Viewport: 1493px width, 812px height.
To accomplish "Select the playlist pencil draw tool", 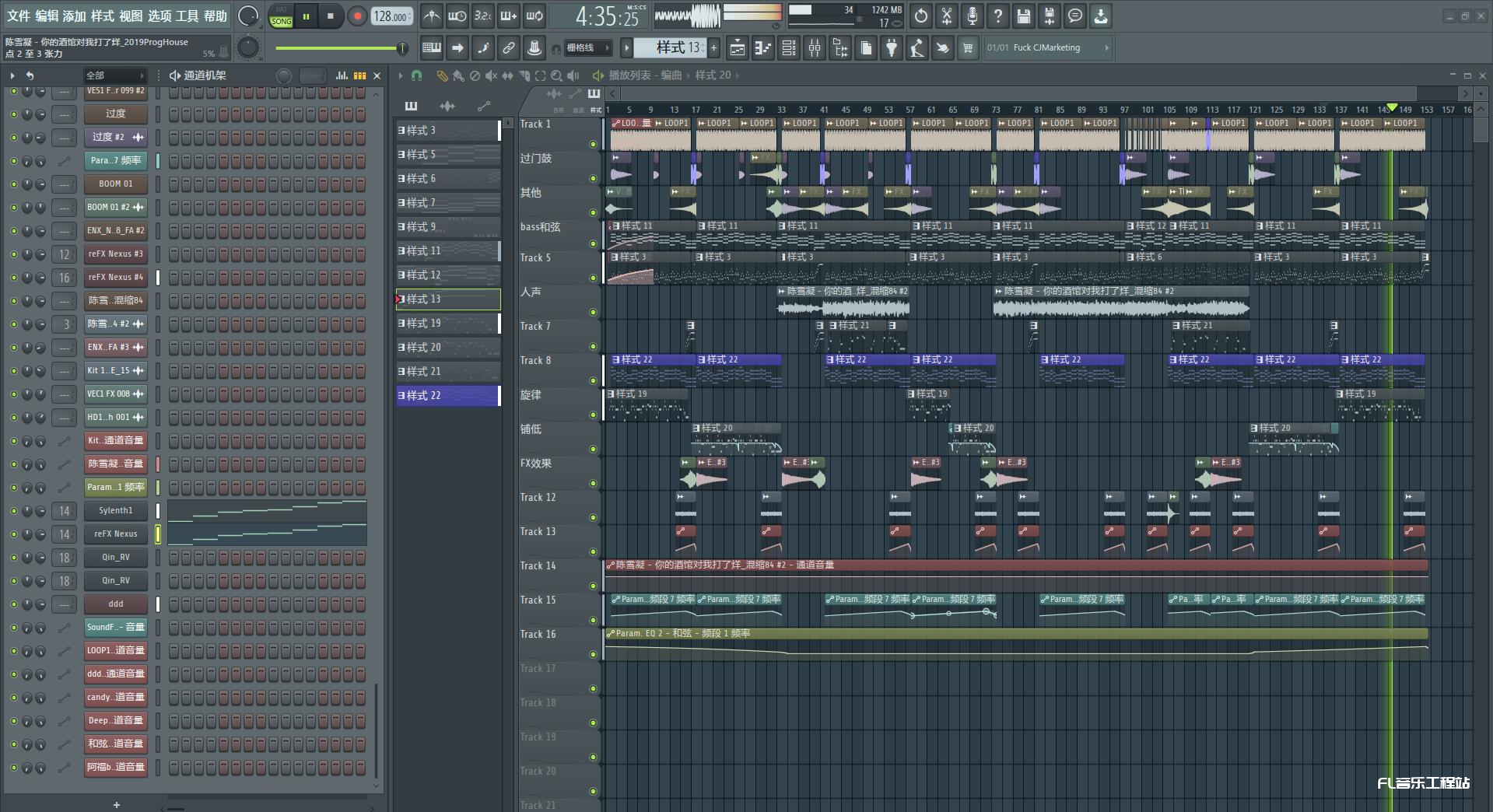I will coord(442,75).
